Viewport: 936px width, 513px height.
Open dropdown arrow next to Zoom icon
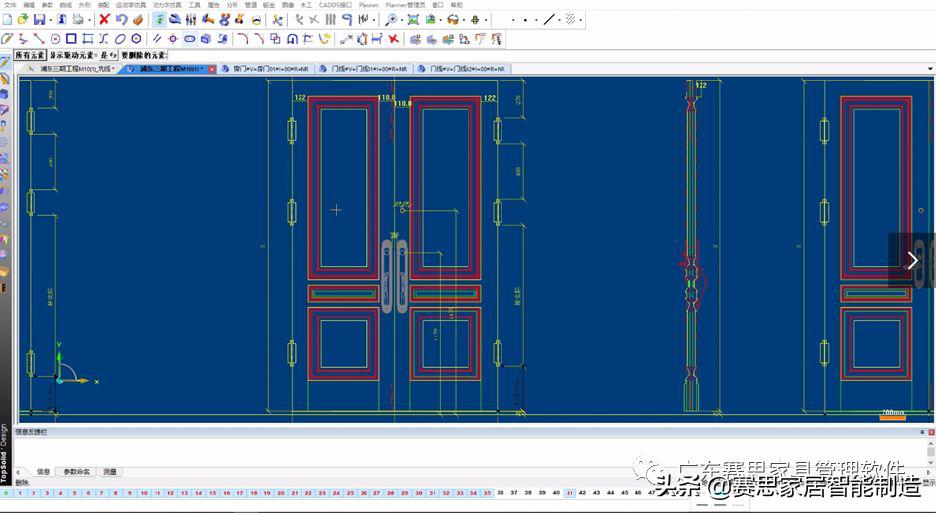point(401,20)
